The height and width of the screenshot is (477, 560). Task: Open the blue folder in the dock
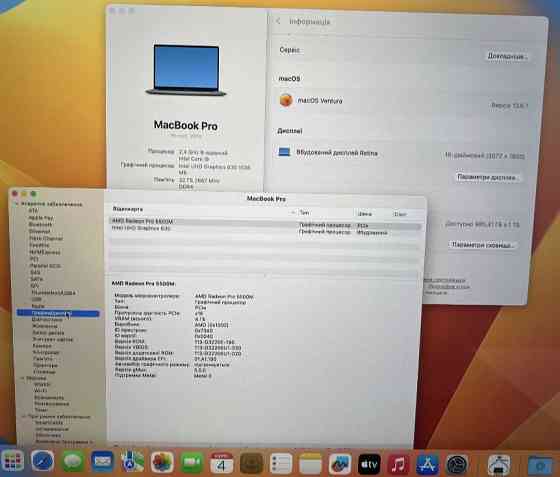[540, 466]
